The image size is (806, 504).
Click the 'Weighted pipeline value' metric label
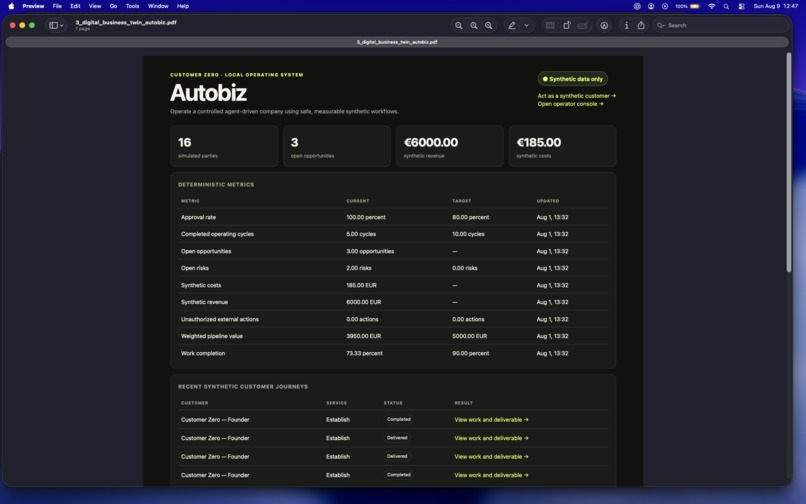point(211,336)
